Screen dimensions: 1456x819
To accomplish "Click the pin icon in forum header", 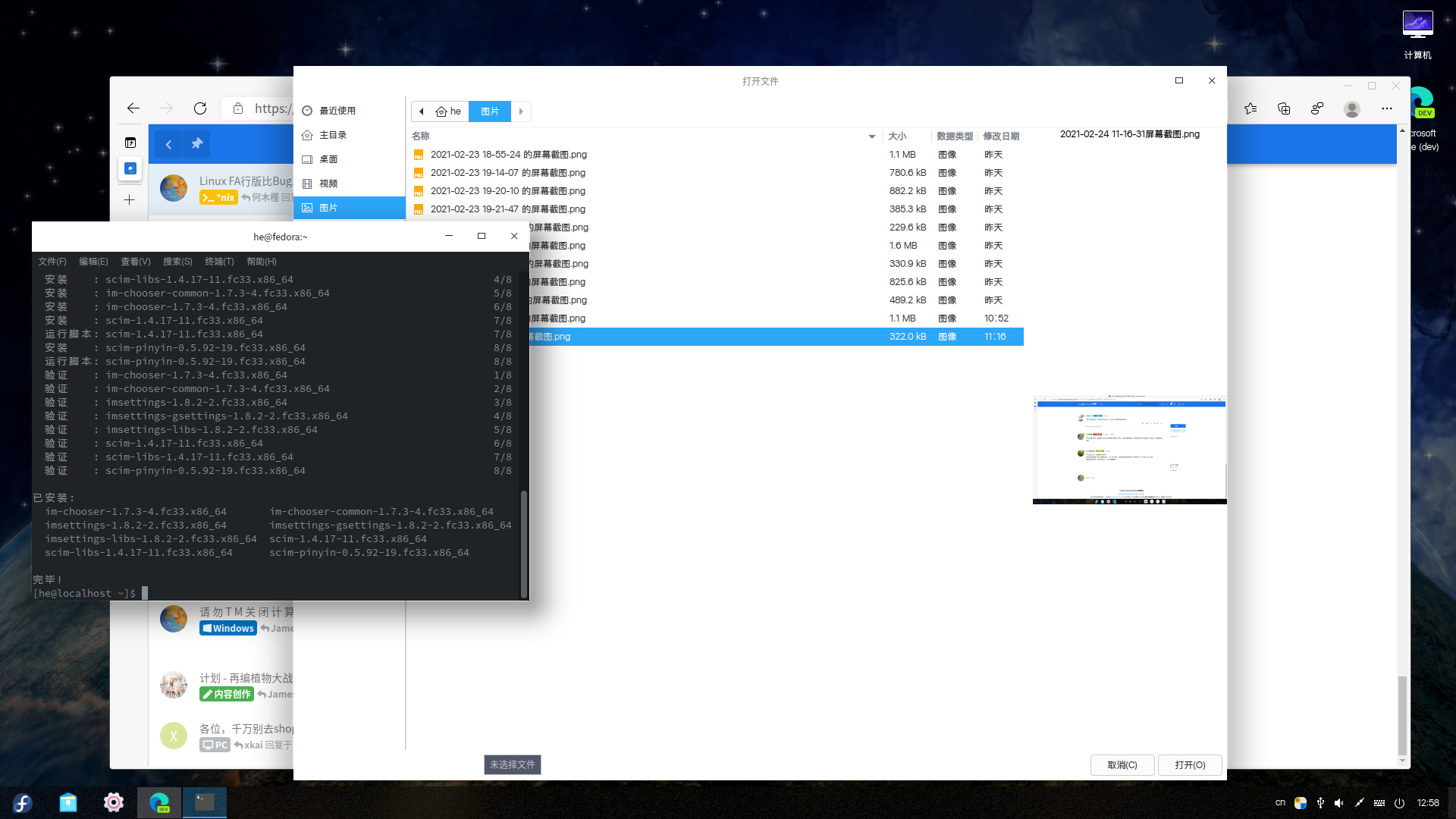I will pos(197,144).
